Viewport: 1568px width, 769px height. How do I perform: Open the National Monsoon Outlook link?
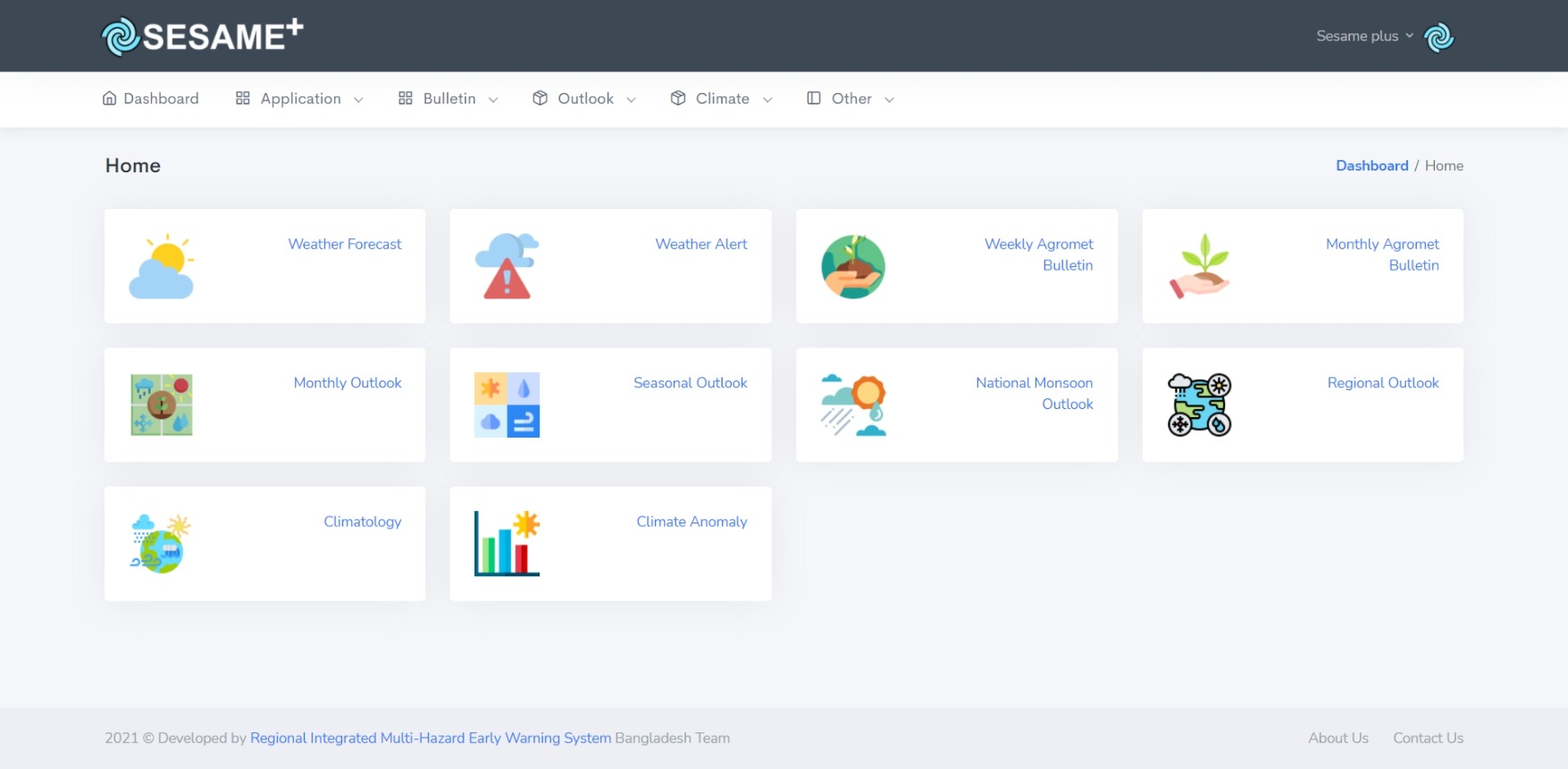tap(1035, 393)
